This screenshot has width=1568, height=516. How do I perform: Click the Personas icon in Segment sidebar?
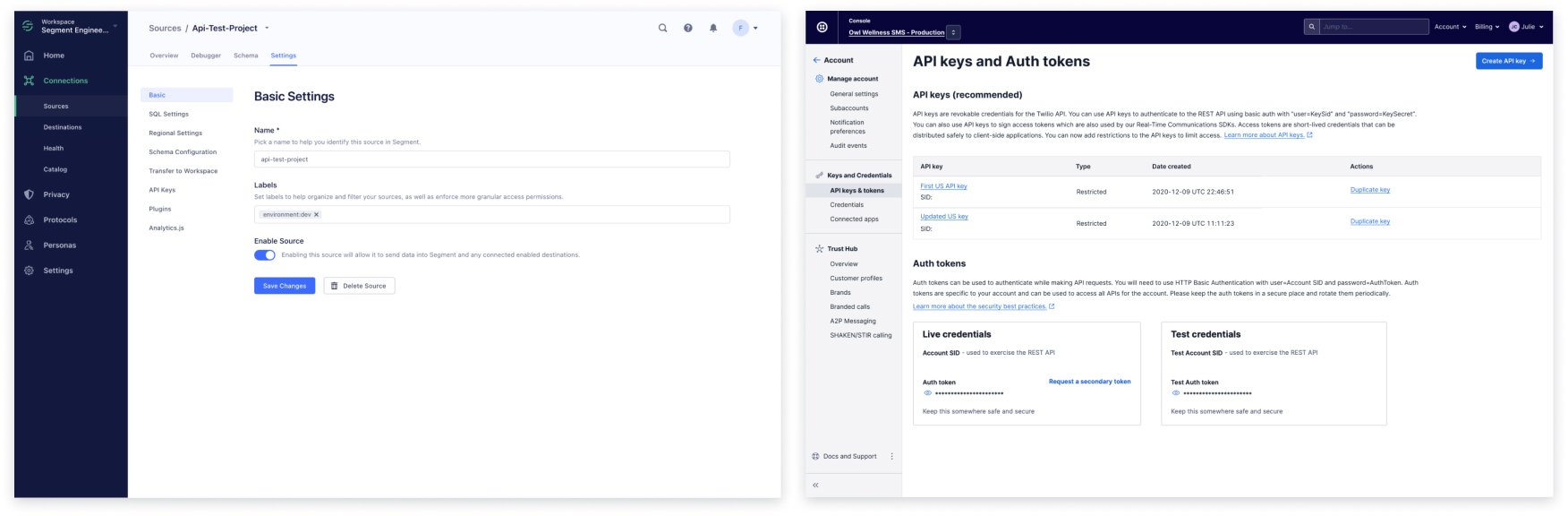(x=29, y=245)
